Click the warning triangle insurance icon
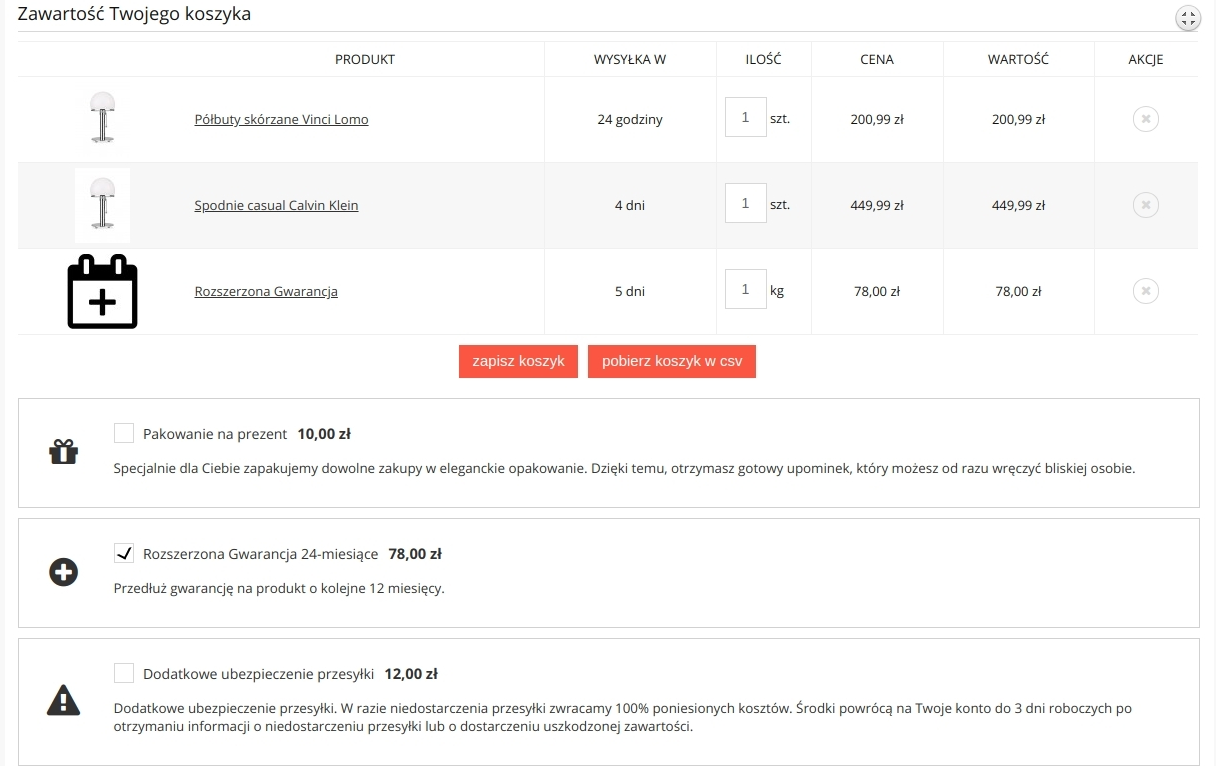 (63, 700)
